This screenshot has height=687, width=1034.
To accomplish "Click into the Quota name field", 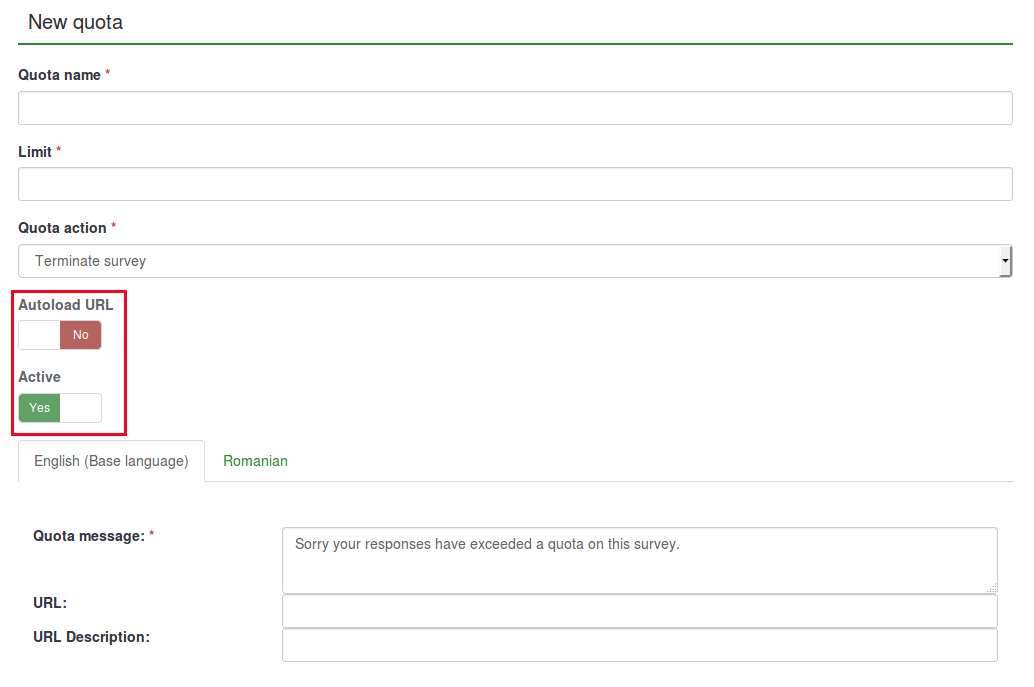I will click(x=515, y=108).
